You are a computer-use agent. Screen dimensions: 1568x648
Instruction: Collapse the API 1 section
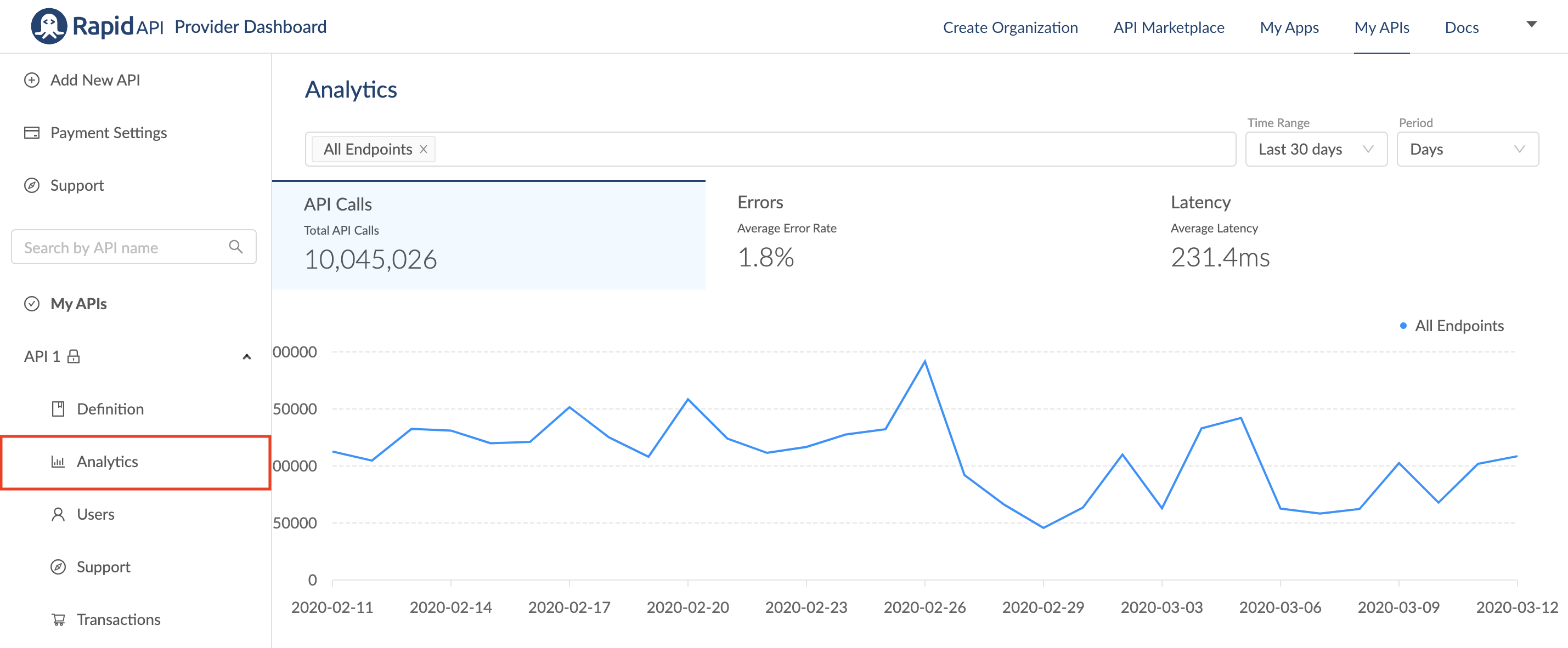tap(246, 356)
